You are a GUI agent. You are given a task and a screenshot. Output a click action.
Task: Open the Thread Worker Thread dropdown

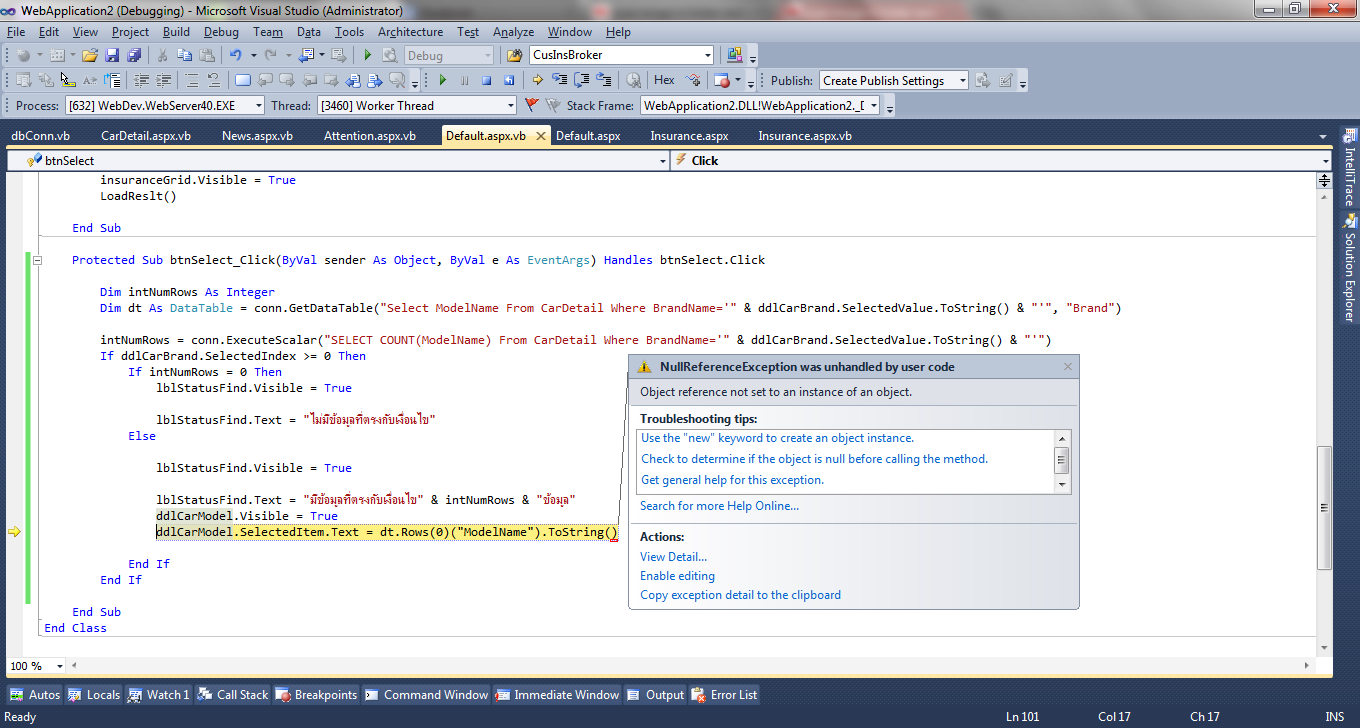click(x=509, y=105)
